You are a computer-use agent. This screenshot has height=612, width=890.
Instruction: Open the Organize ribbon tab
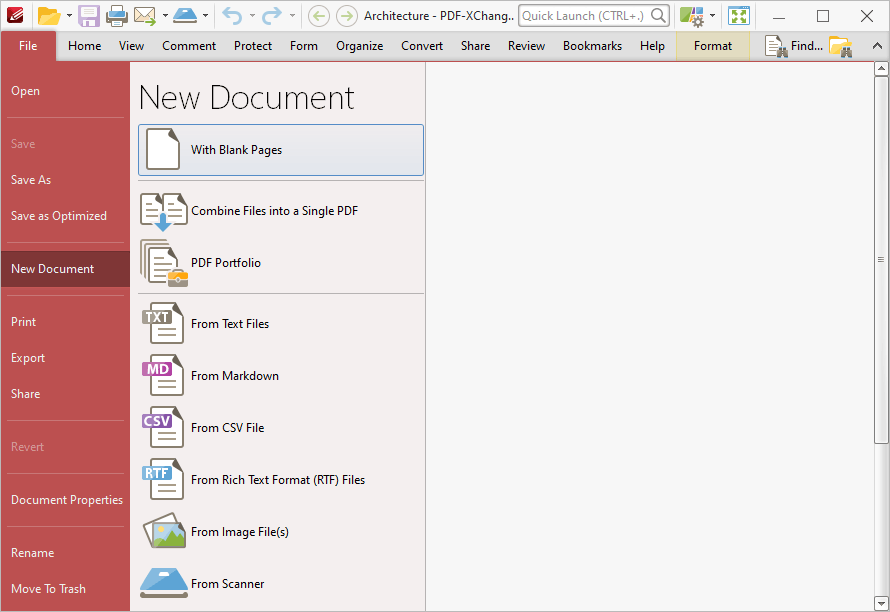click(359, 46)
